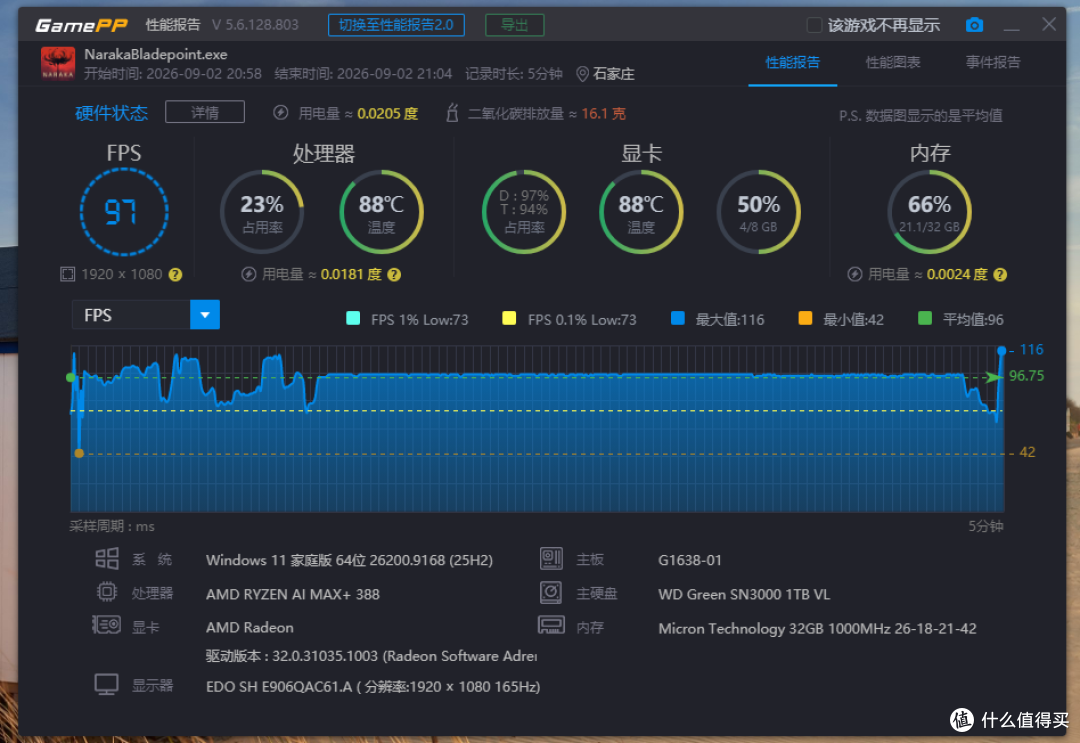Image resolution: width=1080 pixels, height=743 pixels.
Task: Click the 详情 details button
Action: tap(205, 112)
